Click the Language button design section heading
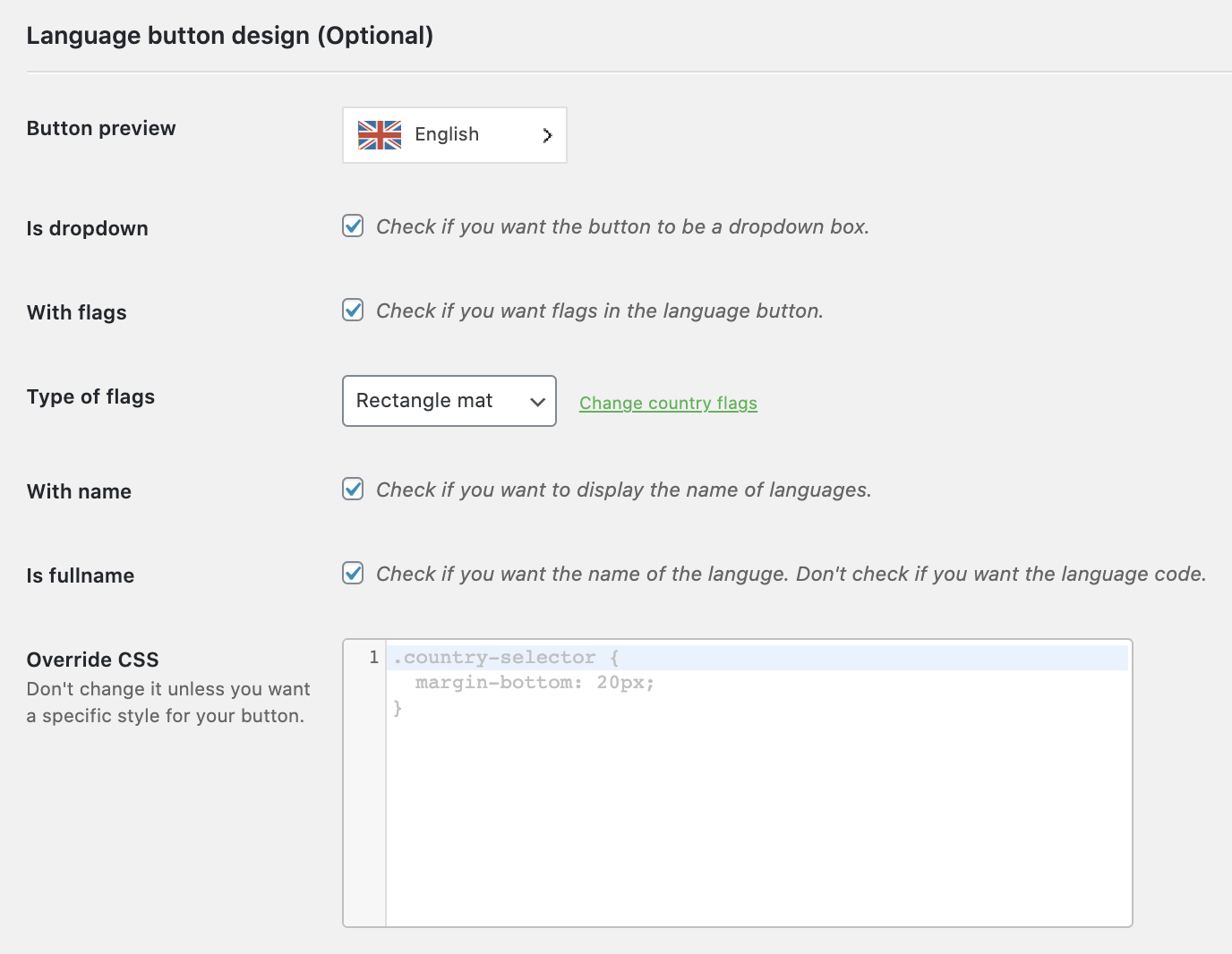The height and width of the screenshot is (954, 1232). point(230,36)
